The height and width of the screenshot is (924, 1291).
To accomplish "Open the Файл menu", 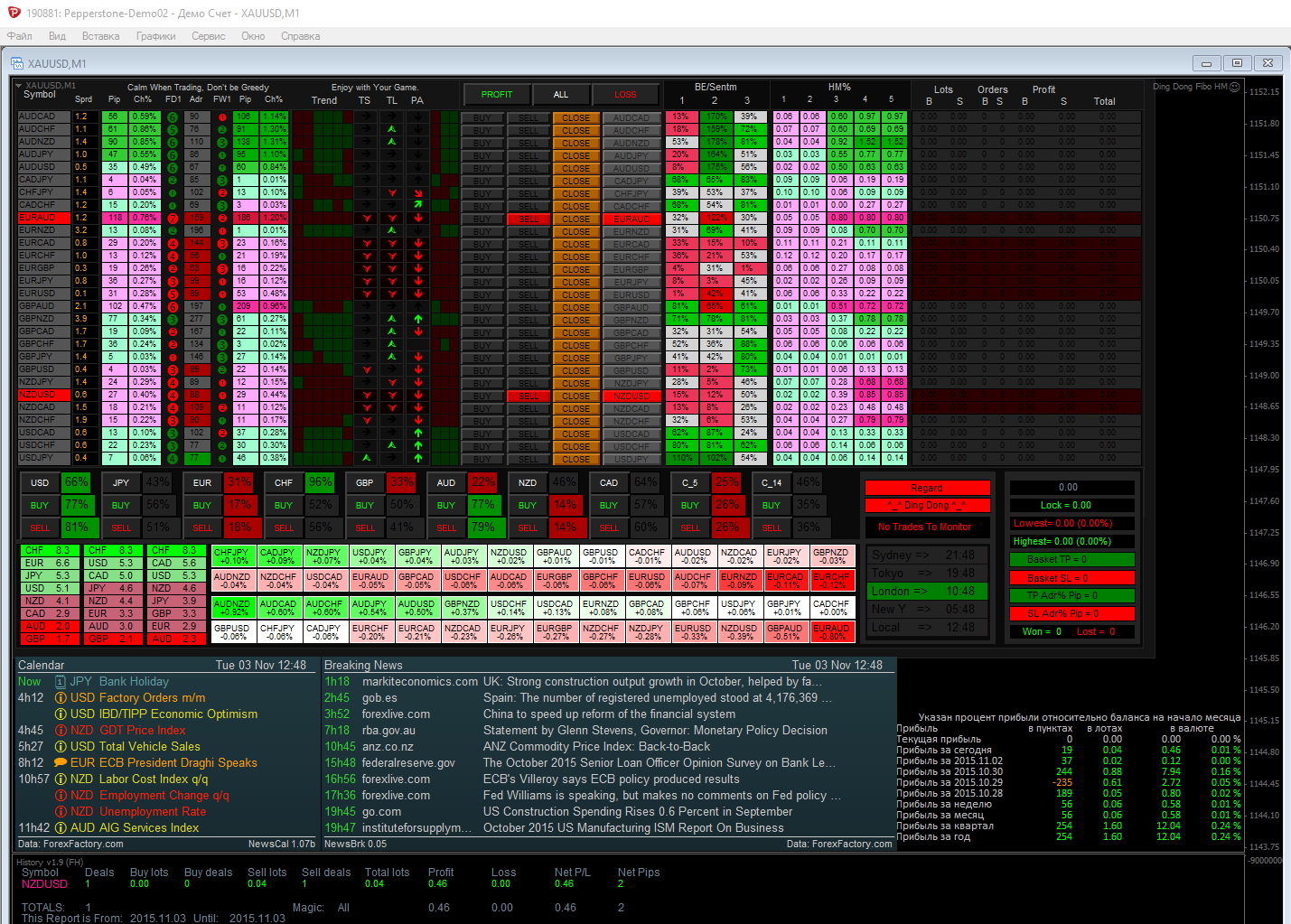I will [x=20, y=36].
